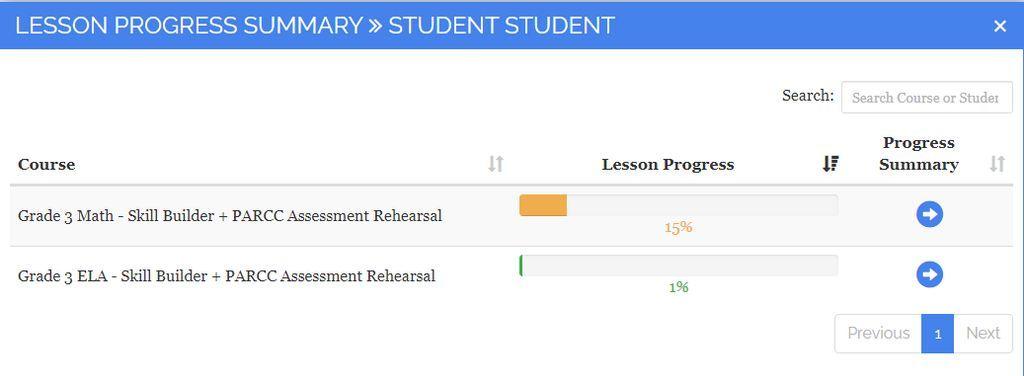Go to the Next page
The image size is (1024, 376).
(983, 333)
